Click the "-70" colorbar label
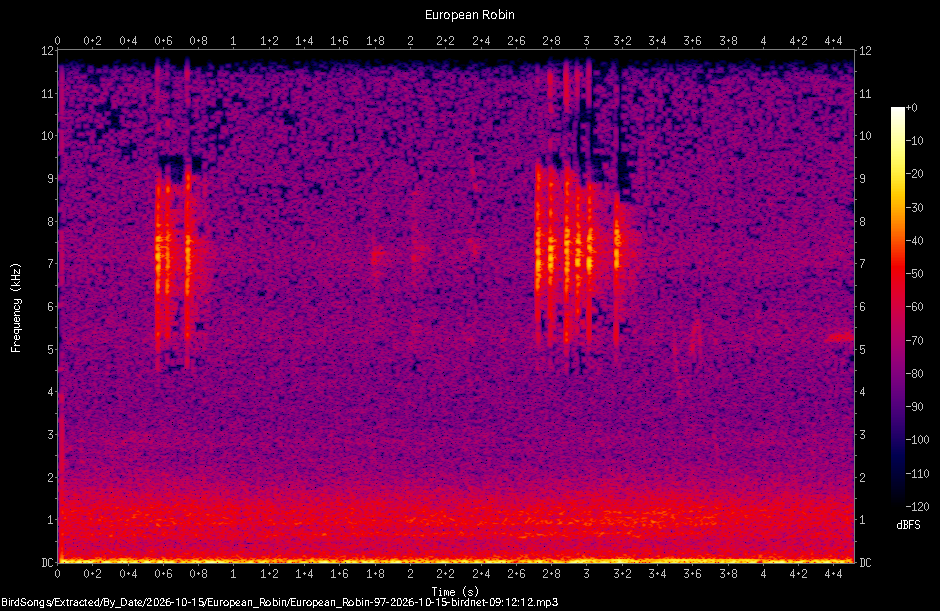 (914, 341)
